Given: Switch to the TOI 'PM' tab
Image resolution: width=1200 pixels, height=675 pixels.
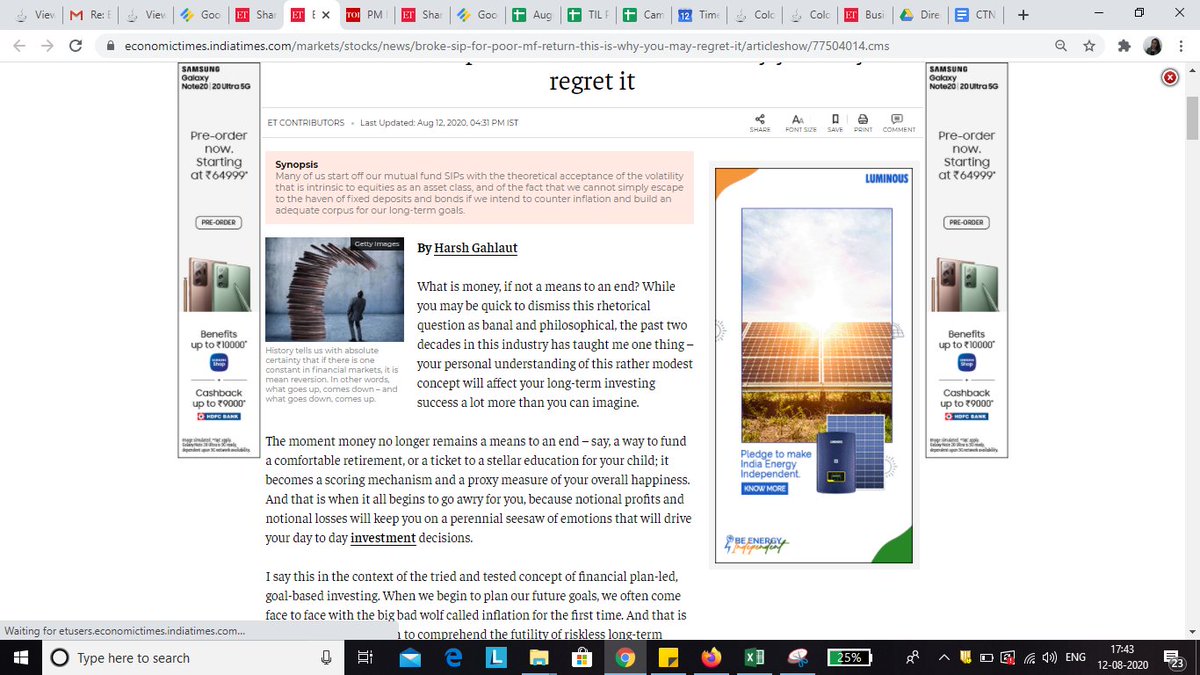Looking at the screenshot, I should pyautogui.click(x=365, y=15).
